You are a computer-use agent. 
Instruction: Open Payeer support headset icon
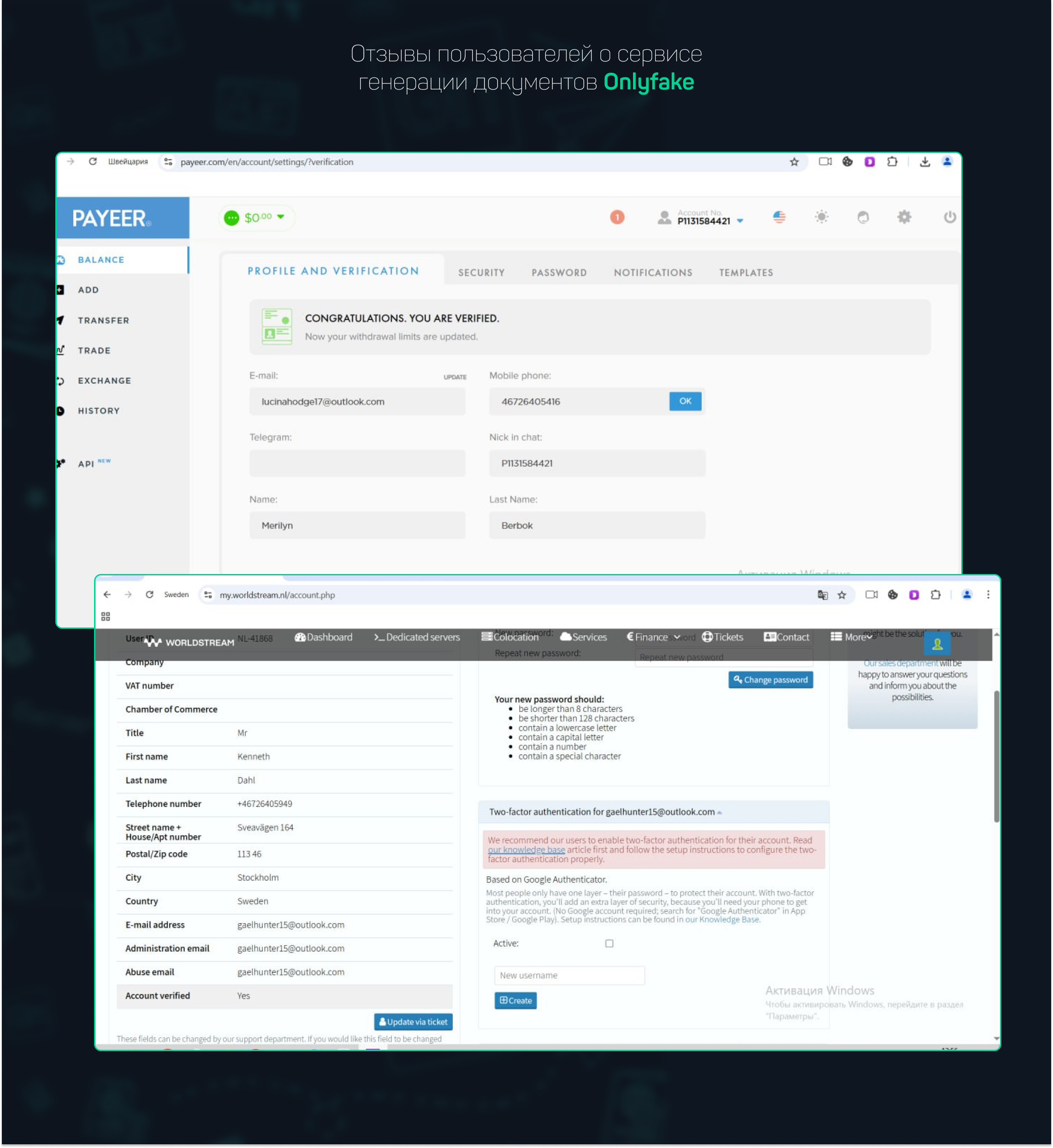pyautogui.click(x=863, y=217)
